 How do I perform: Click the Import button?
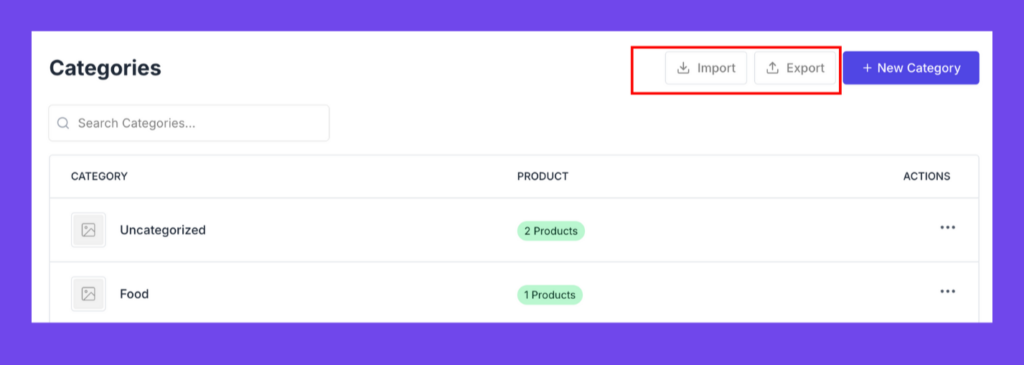706,68
